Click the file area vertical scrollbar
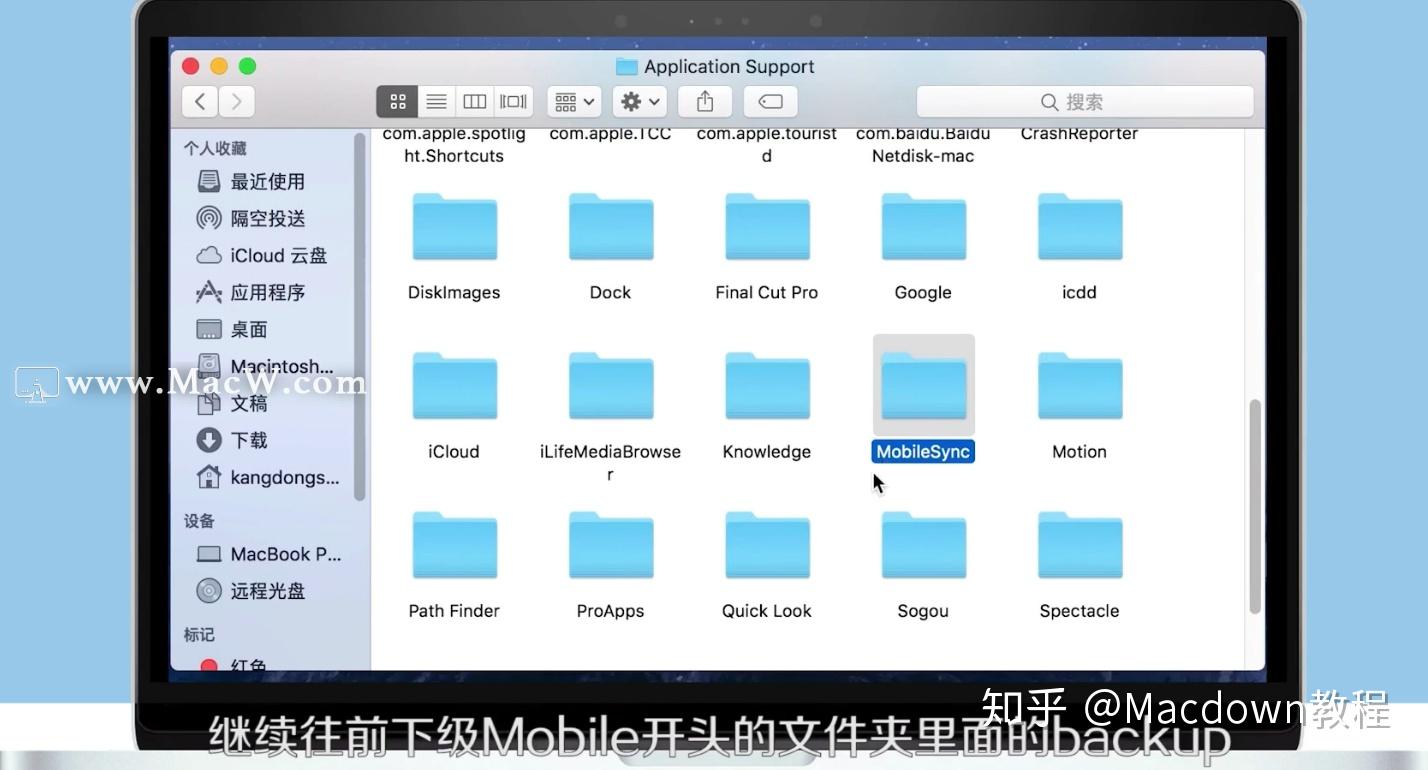This screenshot has height=770, width=1428. pyautogui.click(x=1255, y=506)
